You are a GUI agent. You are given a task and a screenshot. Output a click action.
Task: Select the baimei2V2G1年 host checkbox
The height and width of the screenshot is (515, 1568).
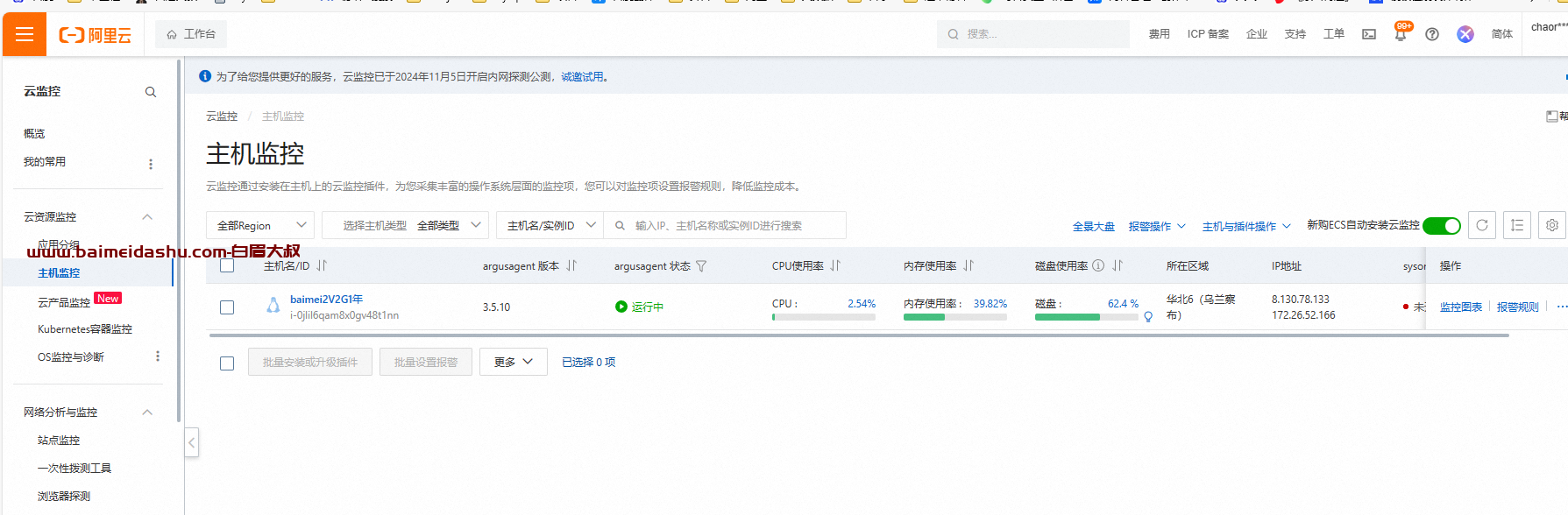[227, 307]
